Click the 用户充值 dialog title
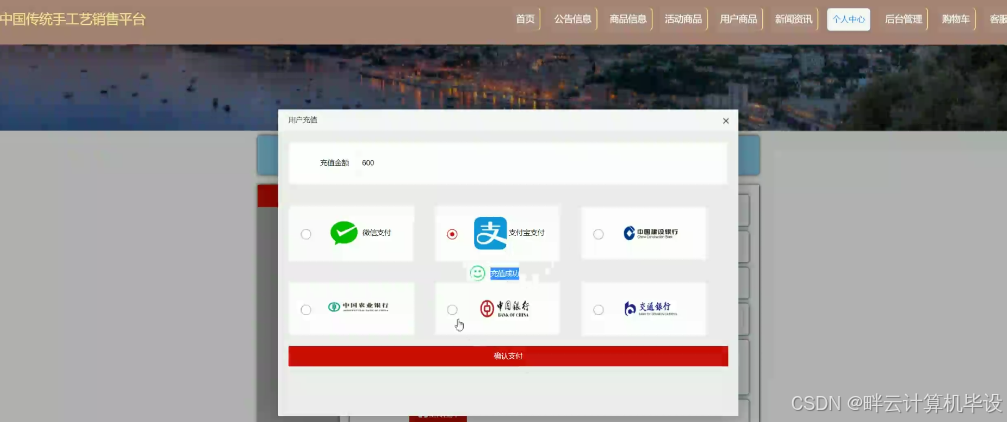 302,120
